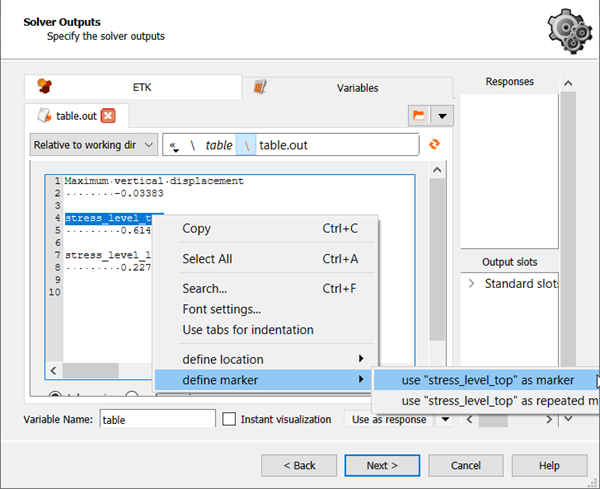Click the Responses header

509,82
